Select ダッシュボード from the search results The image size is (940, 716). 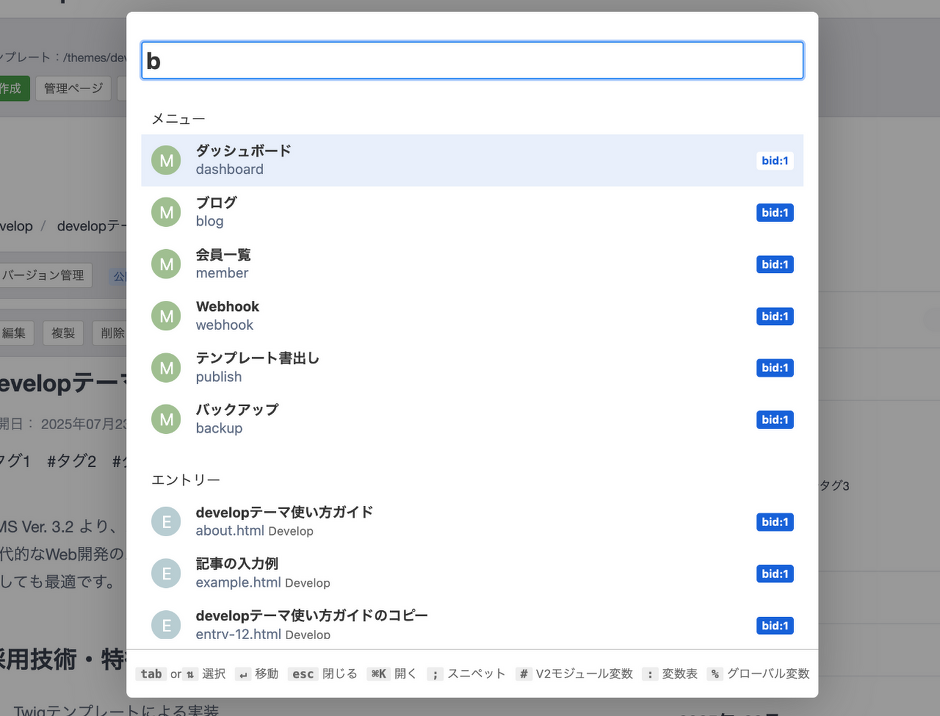point(400,160)
